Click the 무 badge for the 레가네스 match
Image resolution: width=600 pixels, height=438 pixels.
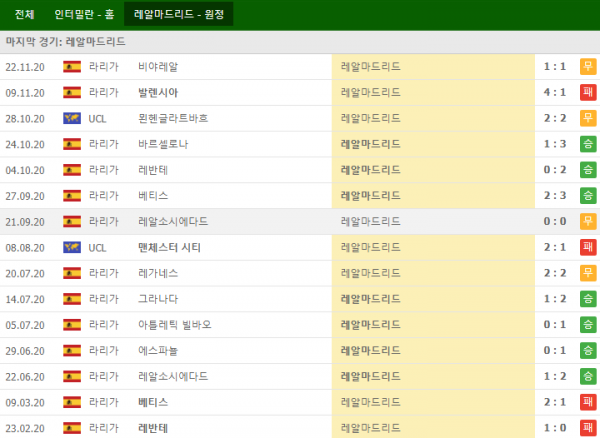click(x=588, y=273)
